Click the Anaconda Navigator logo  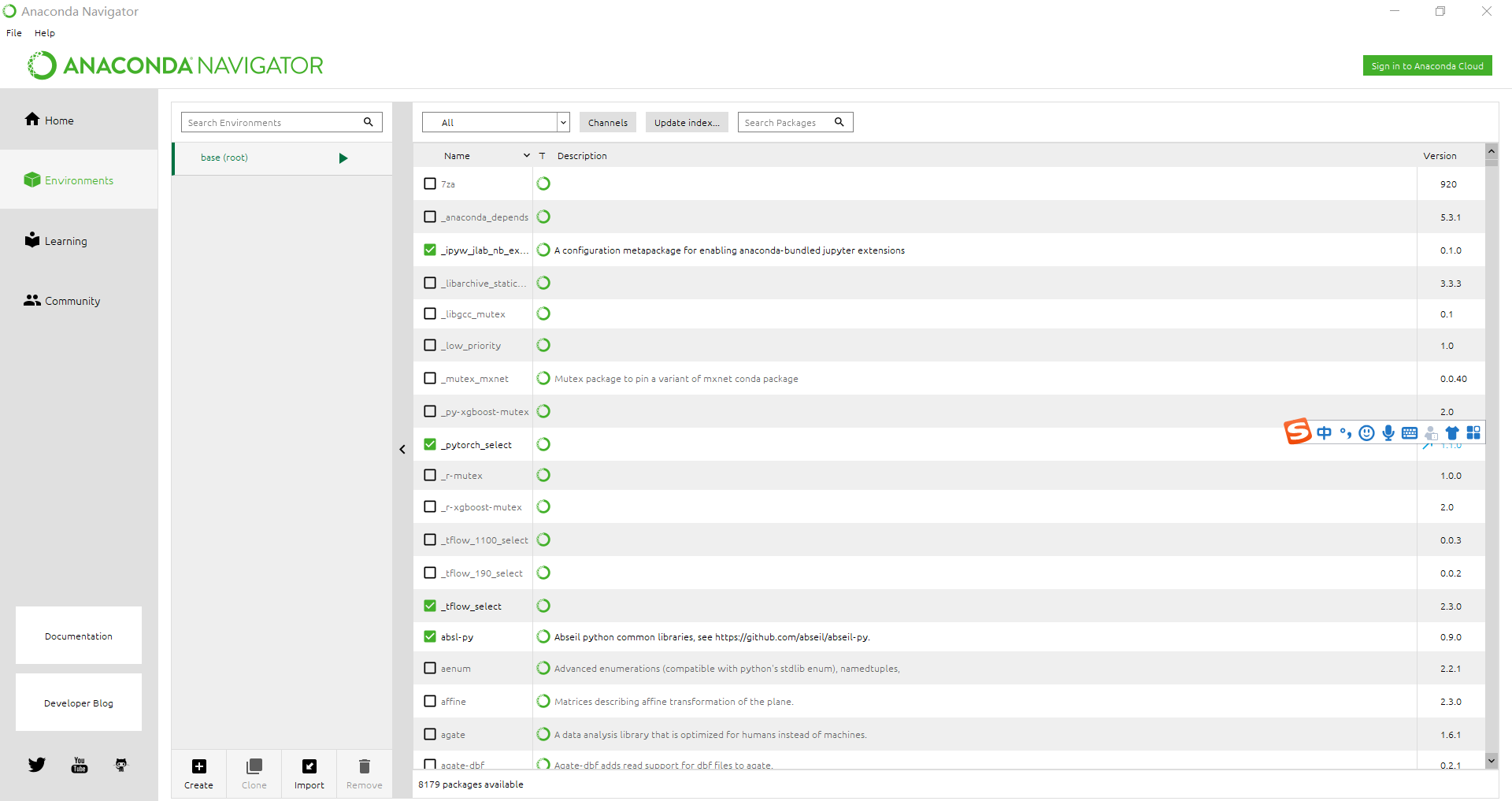coord(175,65)
